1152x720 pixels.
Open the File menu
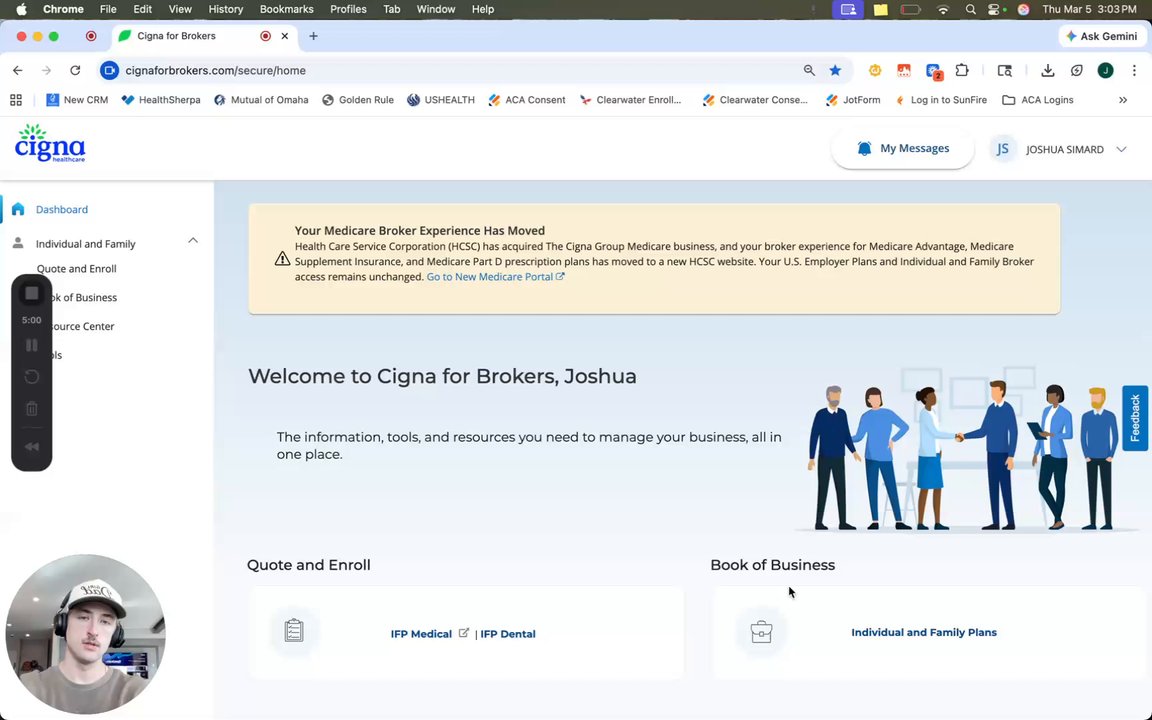pos(108,10)
